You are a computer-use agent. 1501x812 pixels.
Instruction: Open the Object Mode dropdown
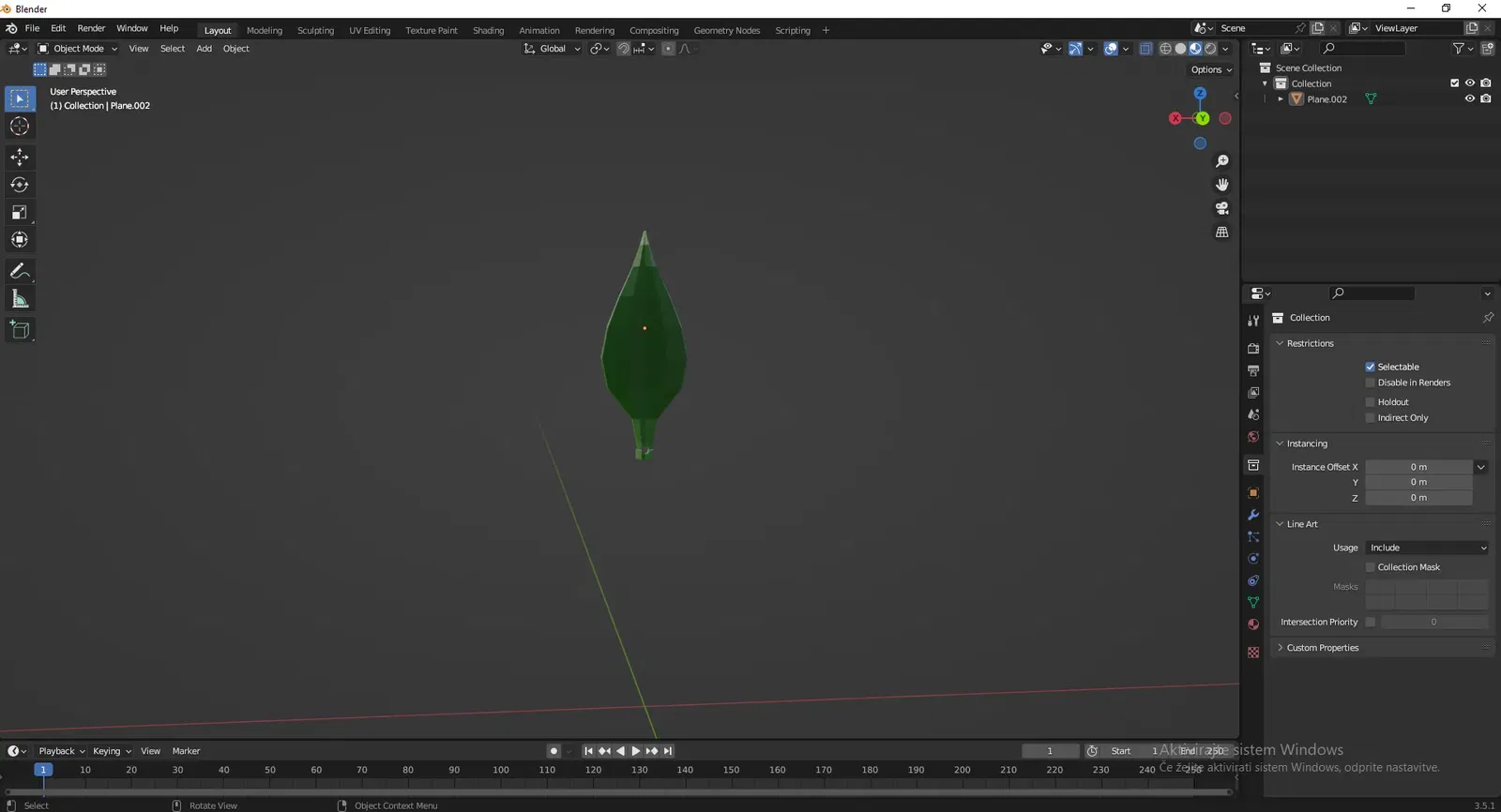tap(78, 49)
